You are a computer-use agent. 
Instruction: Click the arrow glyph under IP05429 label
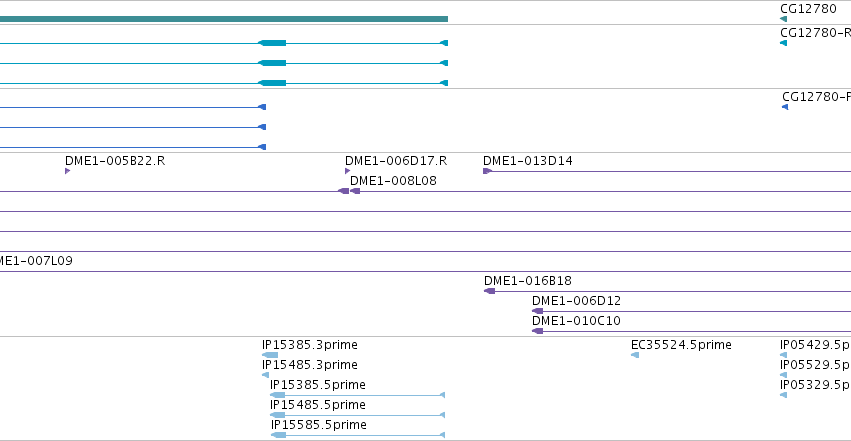(783, 355)
